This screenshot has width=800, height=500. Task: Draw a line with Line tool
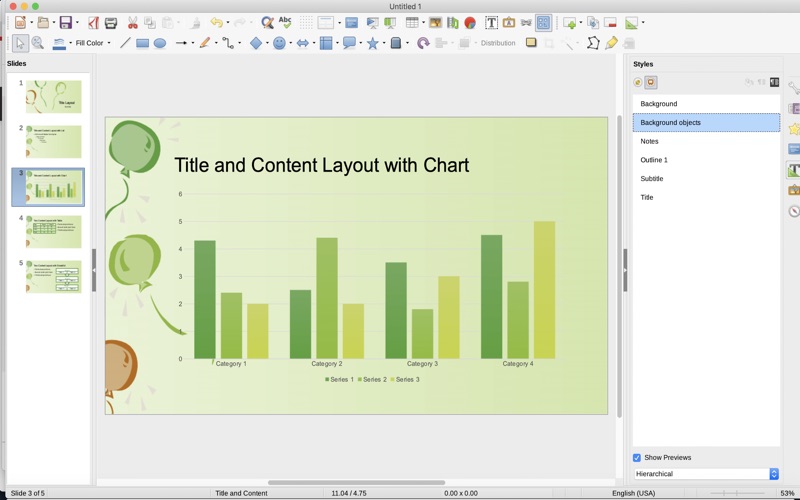[125, 43]
